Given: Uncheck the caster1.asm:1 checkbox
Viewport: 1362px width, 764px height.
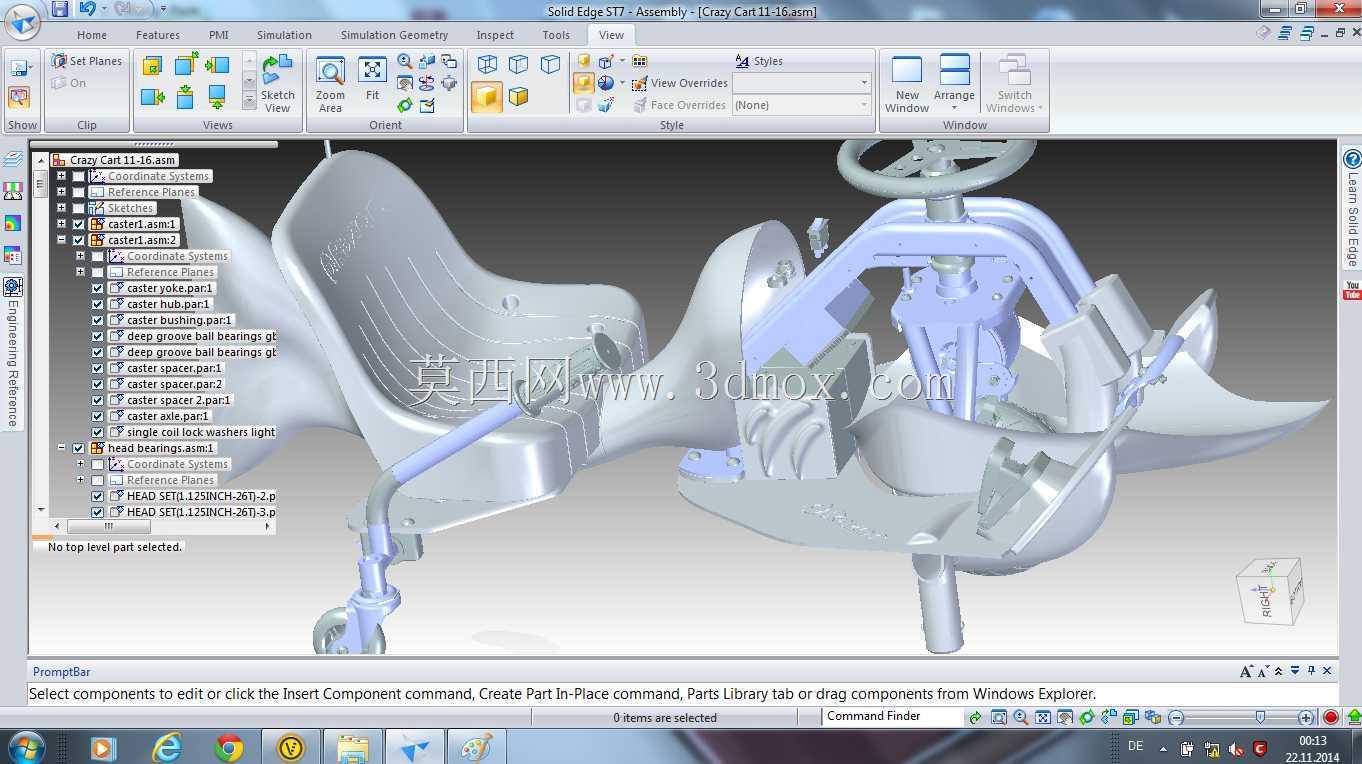Looking at the screenshot, I should tap(79, 224).
